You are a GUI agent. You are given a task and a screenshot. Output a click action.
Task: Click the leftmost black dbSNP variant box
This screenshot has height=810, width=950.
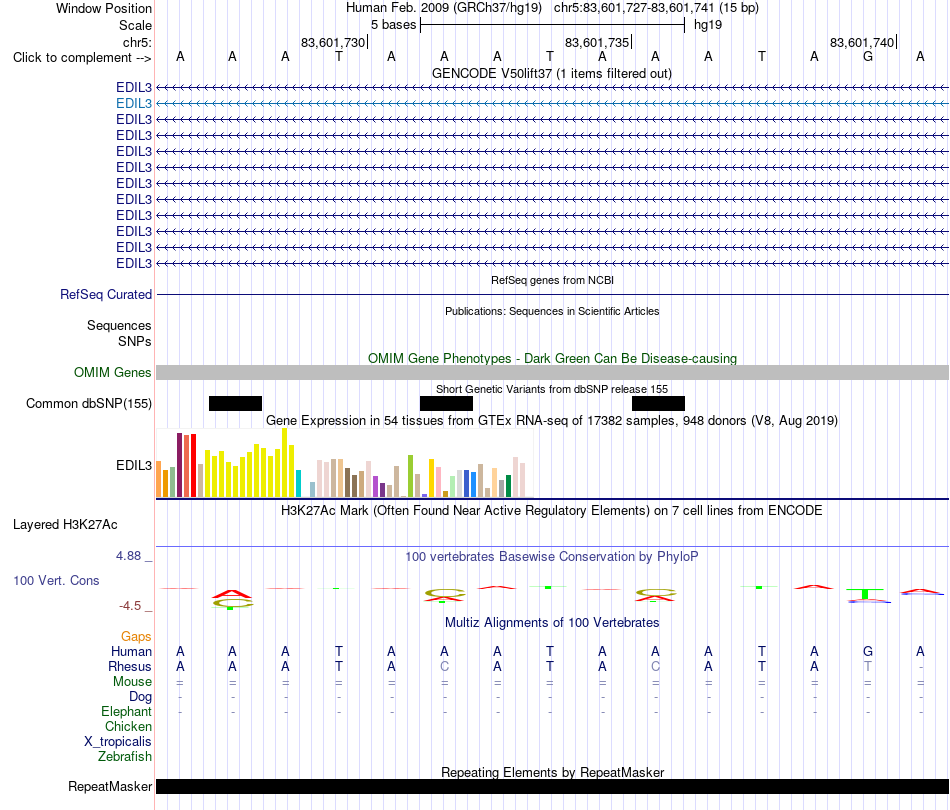(x=235, y=403)
